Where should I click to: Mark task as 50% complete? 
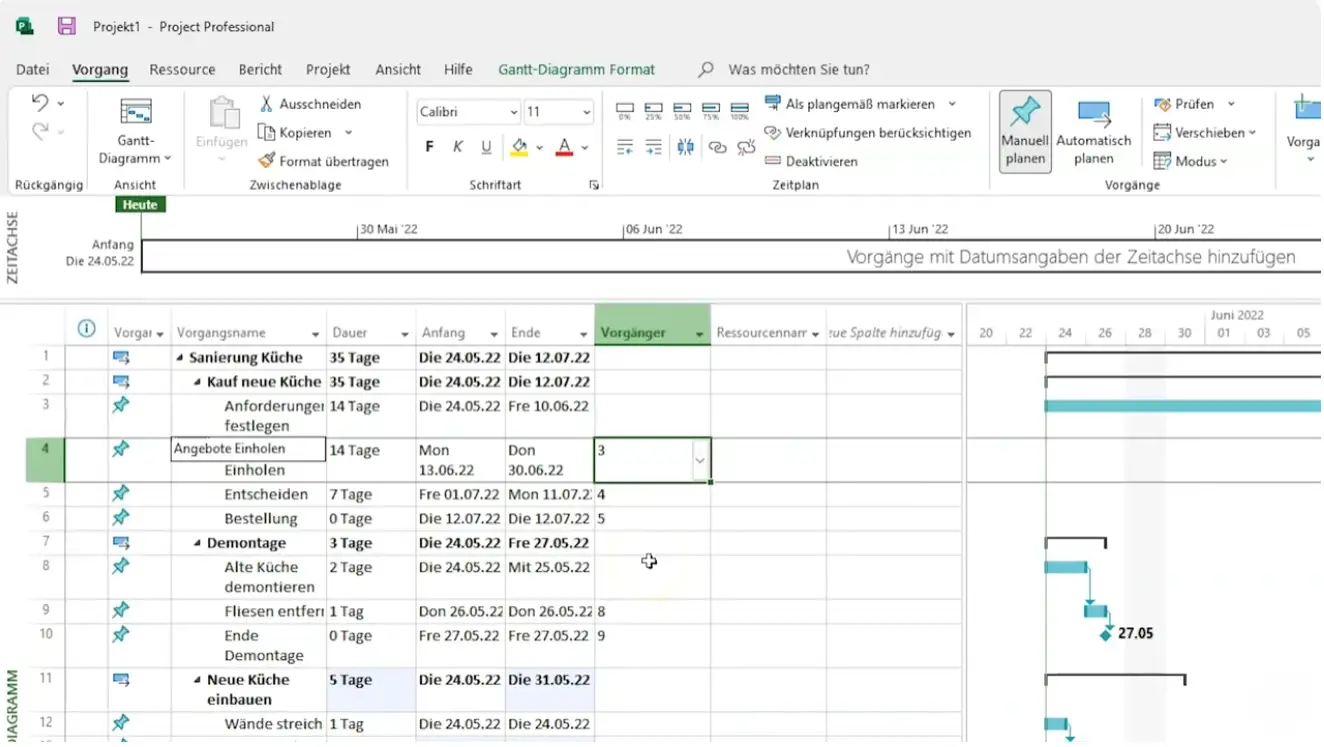click(x=682, y=109)
